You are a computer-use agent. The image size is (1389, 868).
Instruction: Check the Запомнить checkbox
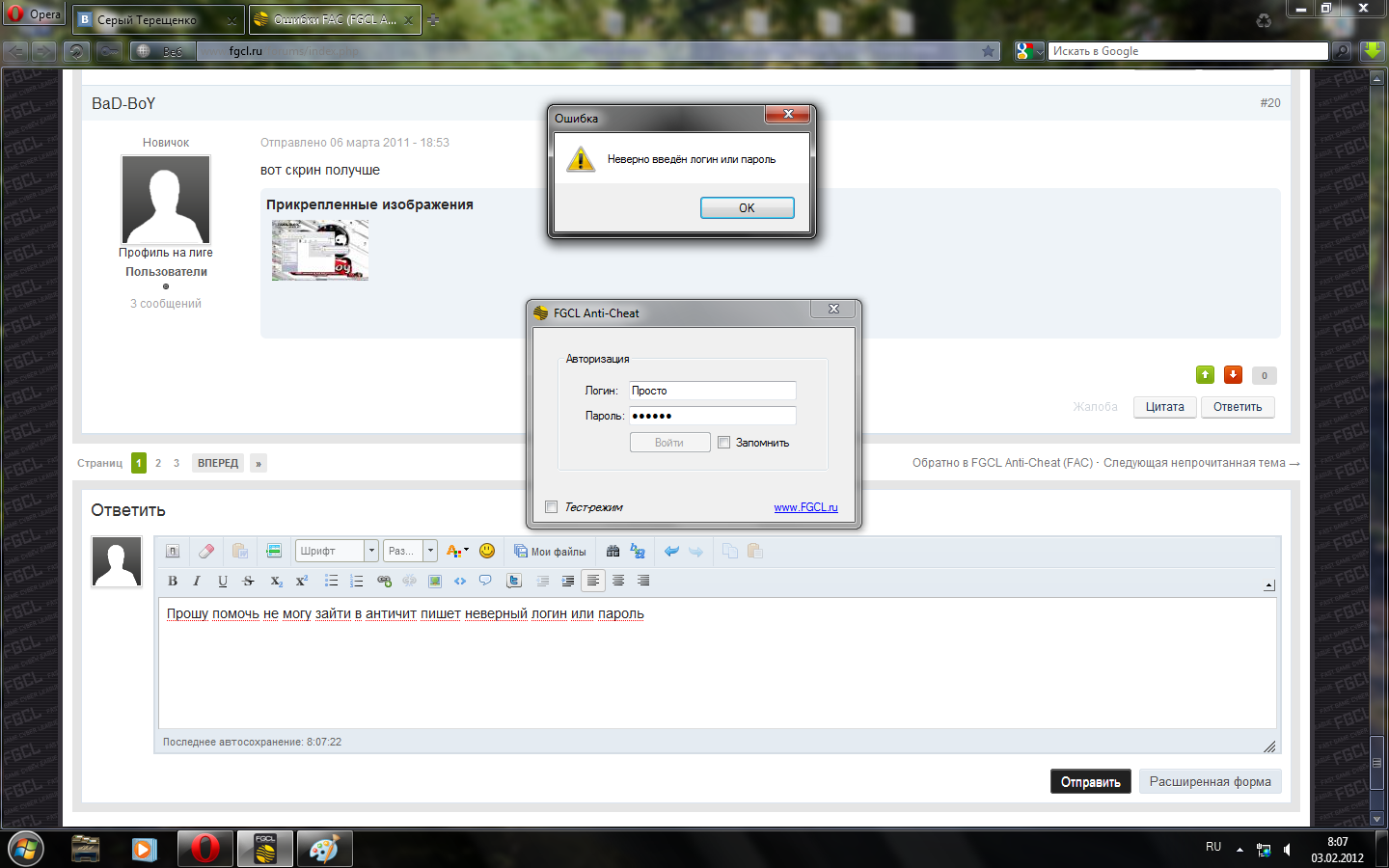point(723,443)
